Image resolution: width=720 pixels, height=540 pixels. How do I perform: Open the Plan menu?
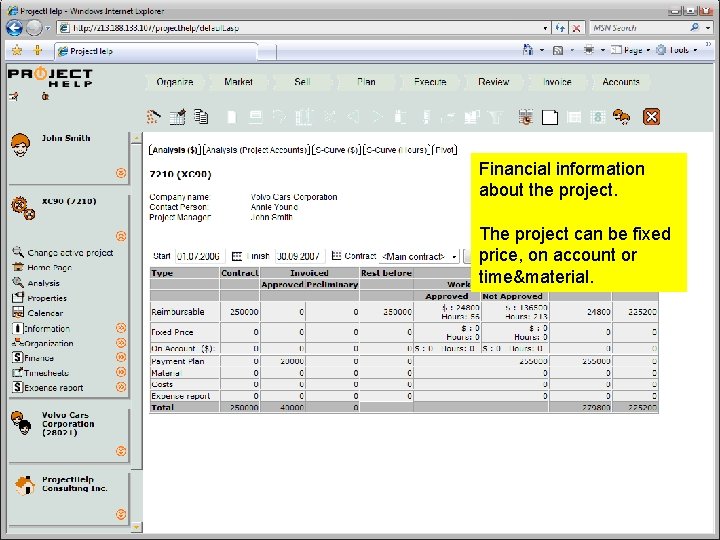366,82
